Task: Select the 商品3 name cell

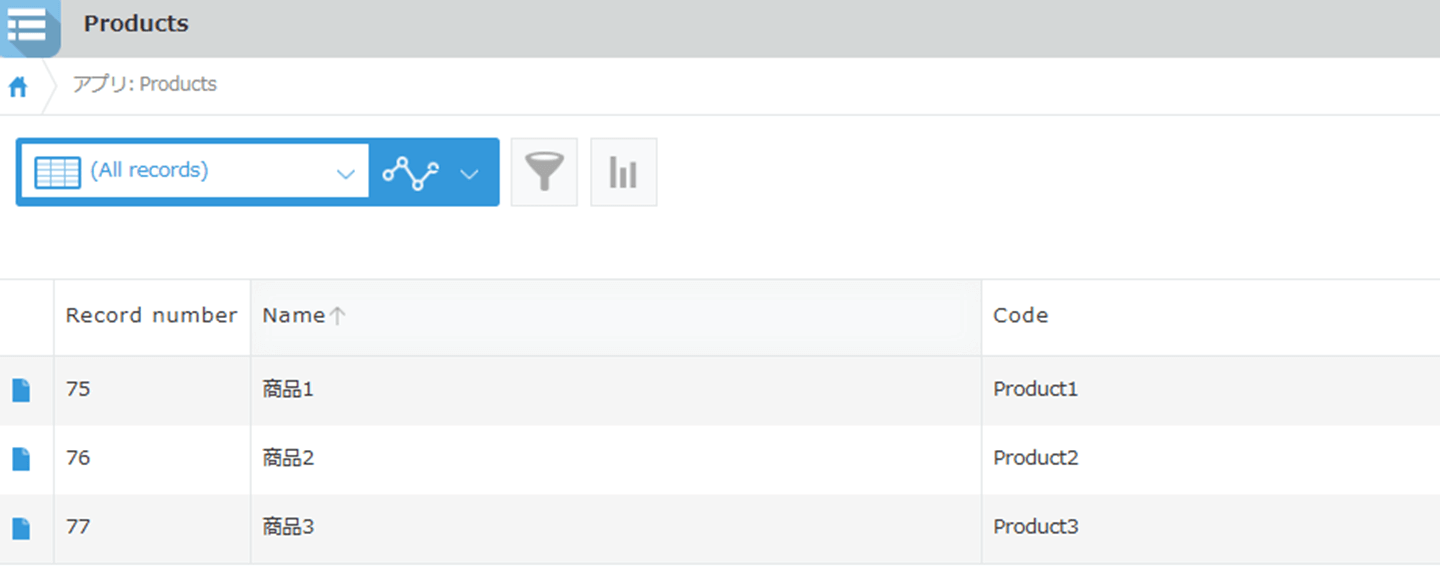Action: 288,527
